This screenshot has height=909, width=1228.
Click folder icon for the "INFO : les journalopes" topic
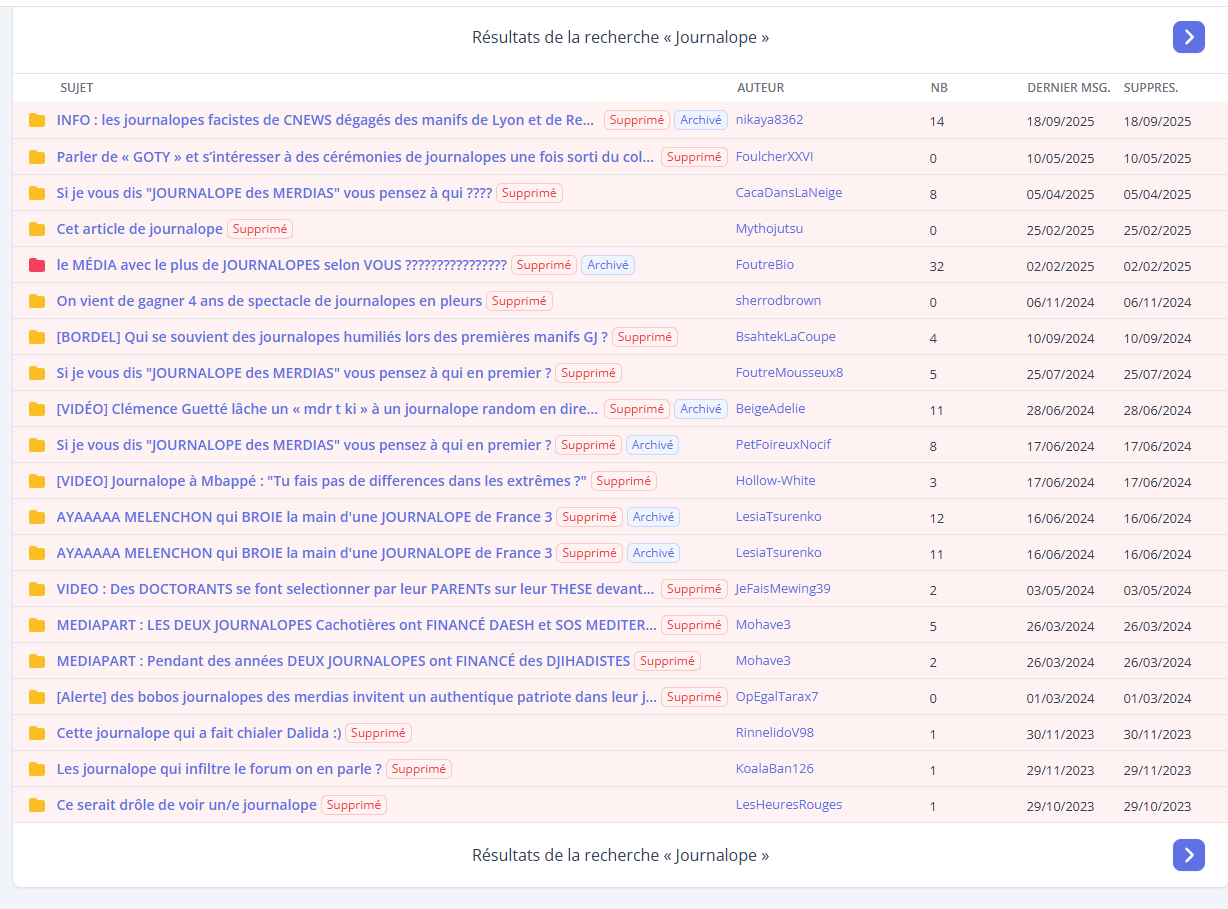37,121
